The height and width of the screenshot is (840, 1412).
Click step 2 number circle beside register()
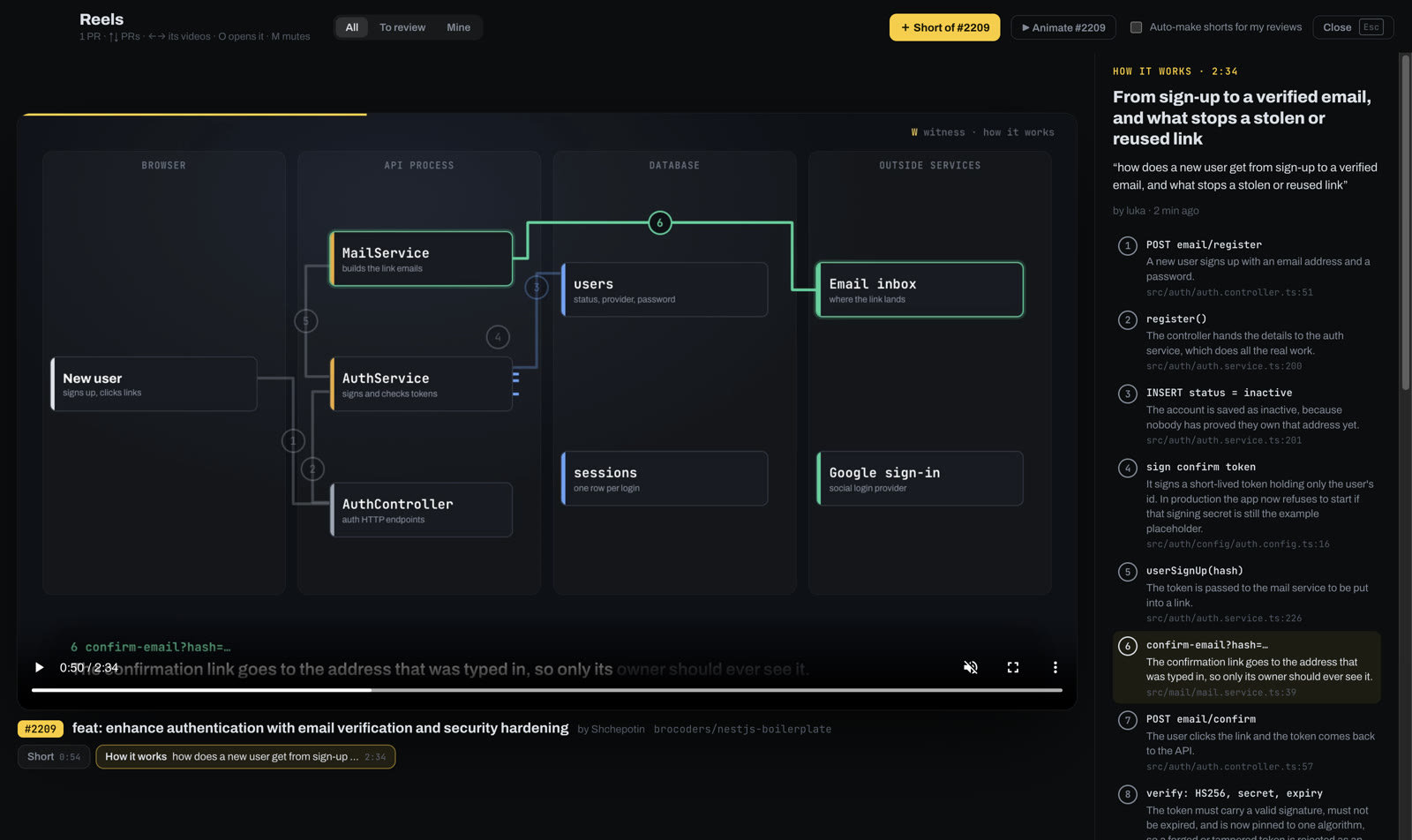coord(1127,320)
